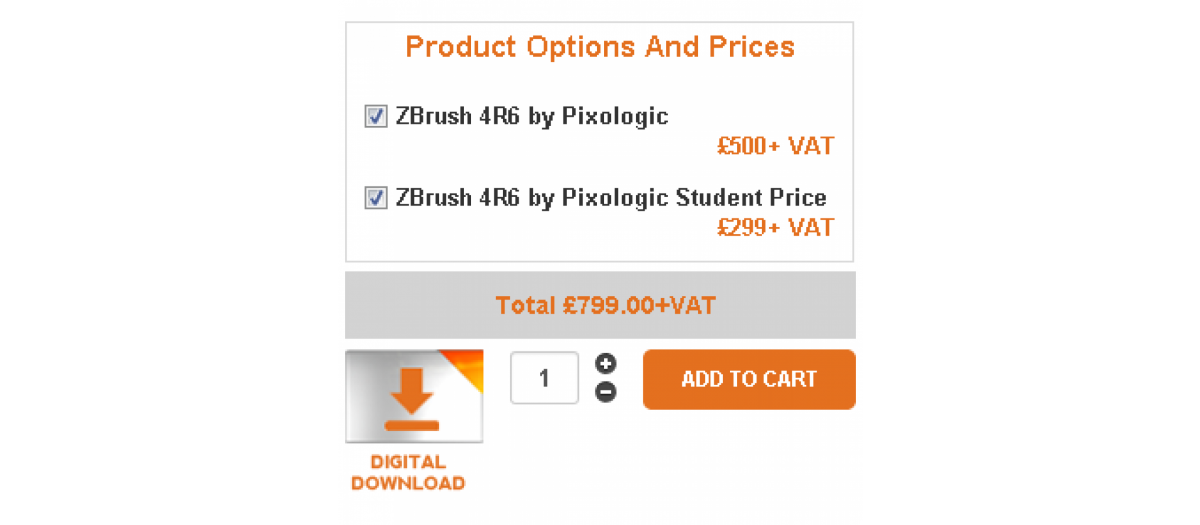Open the DIGITAL DOWNLOAD text link
The width and height of the screenshot is (1200, 525).
pyautogui.click(x=408, y=473)
